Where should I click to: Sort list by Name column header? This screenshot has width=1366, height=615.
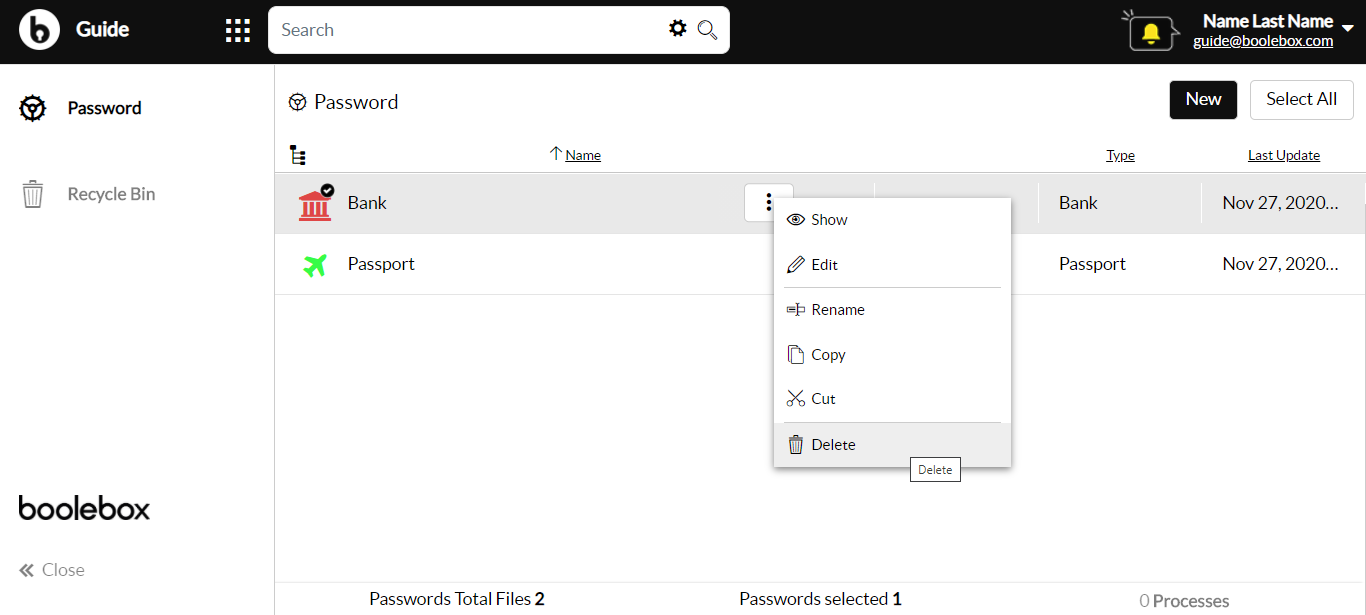coord(582,155)
